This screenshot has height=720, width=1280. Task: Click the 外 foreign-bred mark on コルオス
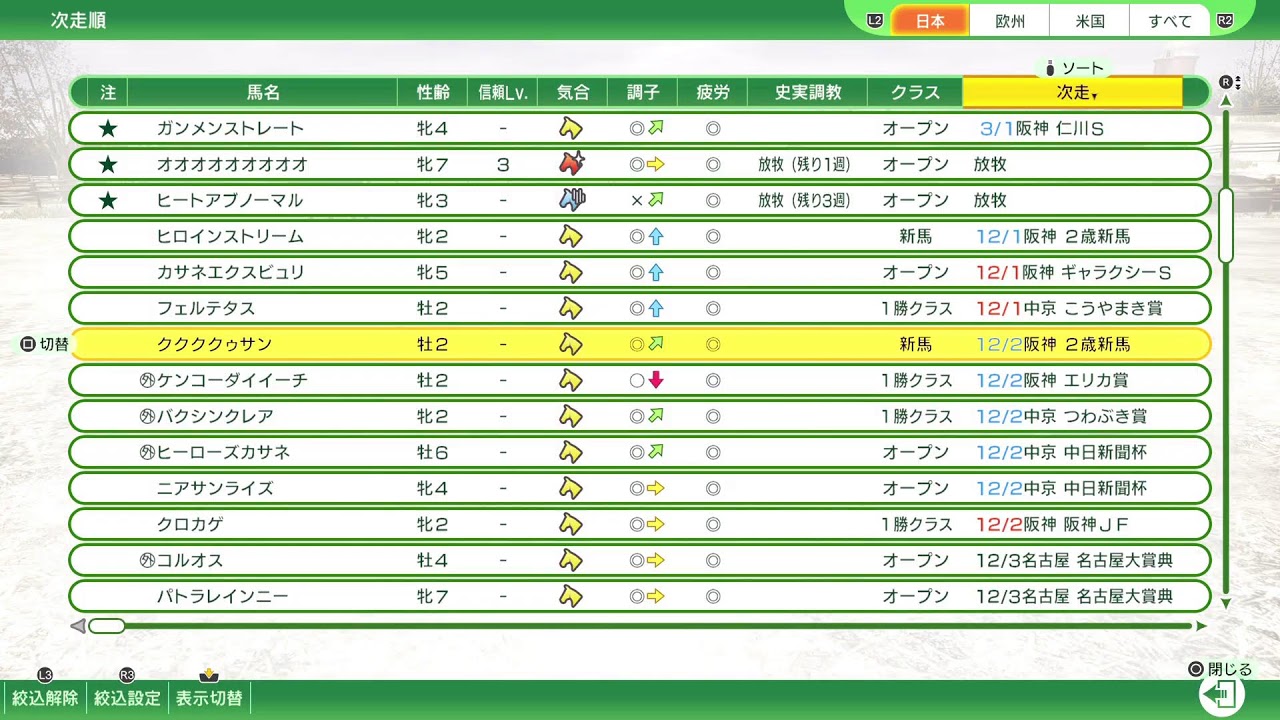148,560
